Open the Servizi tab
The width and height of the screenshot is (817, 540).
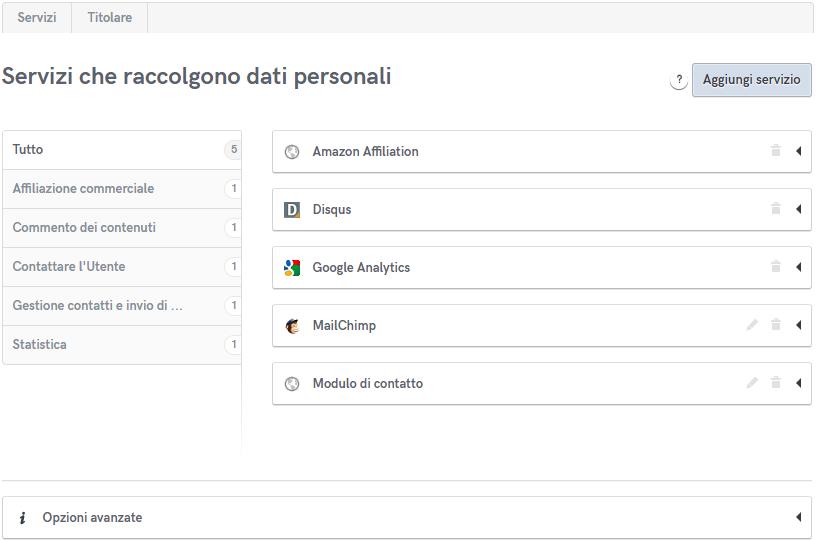pos(37,17)
